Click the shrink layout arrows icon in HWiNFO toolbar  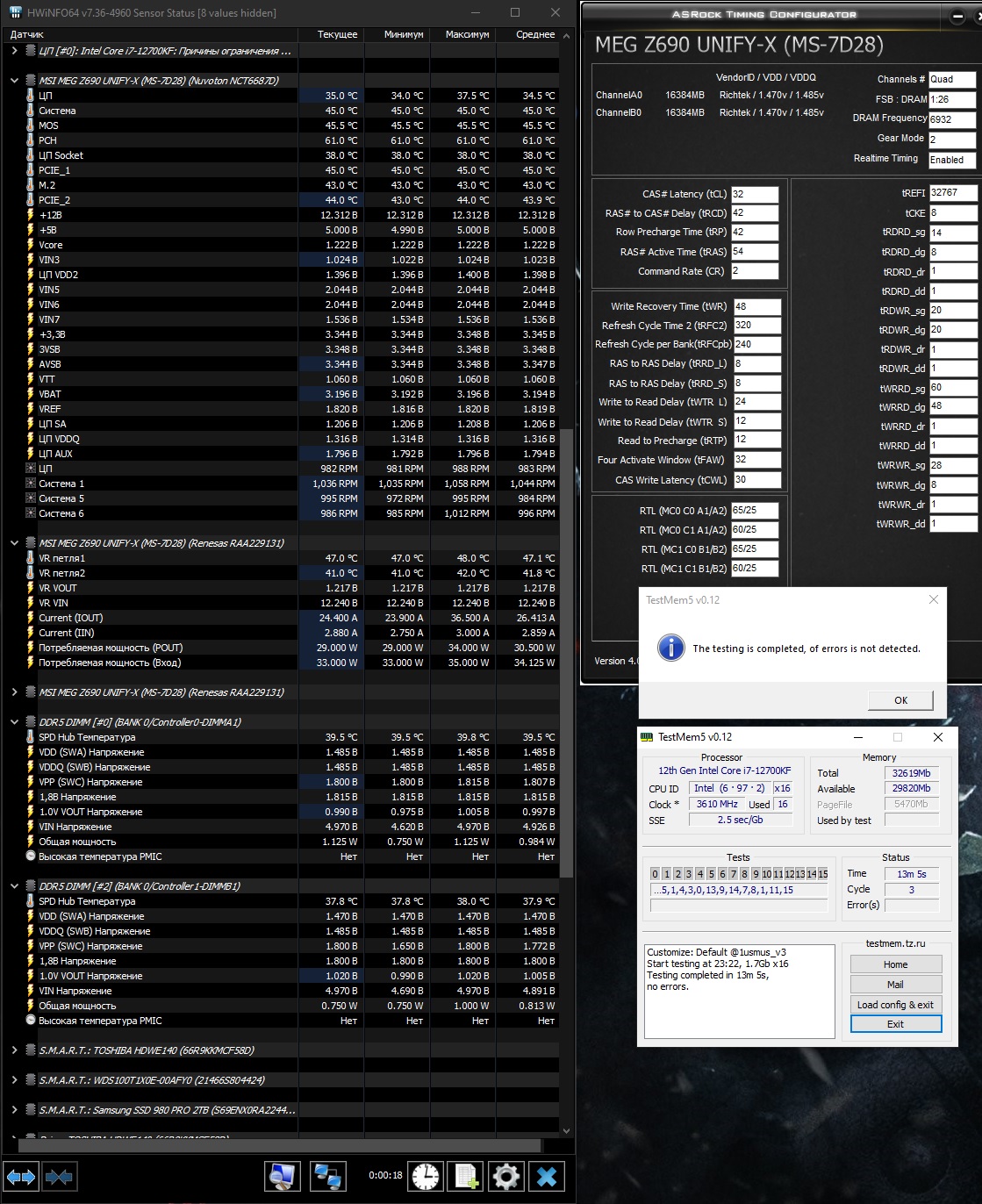point(59,1176)
